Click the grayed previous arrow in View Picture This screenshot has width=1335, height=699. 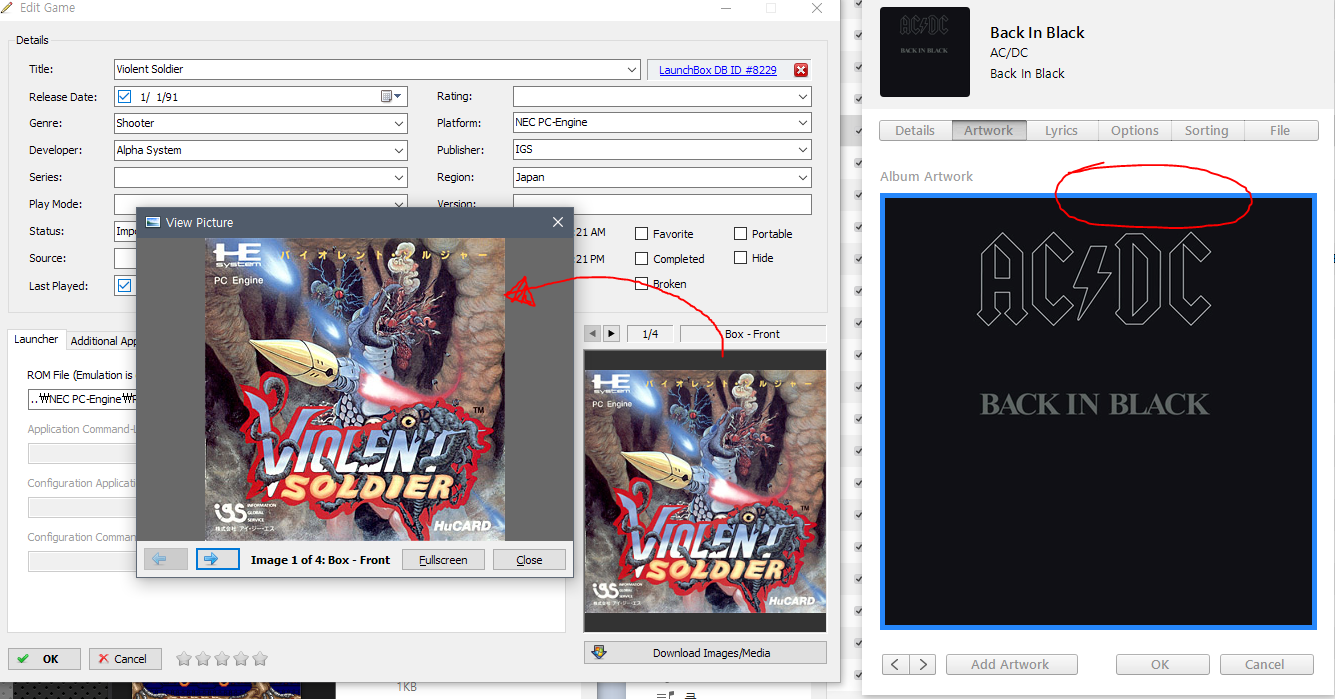(166, 559)
